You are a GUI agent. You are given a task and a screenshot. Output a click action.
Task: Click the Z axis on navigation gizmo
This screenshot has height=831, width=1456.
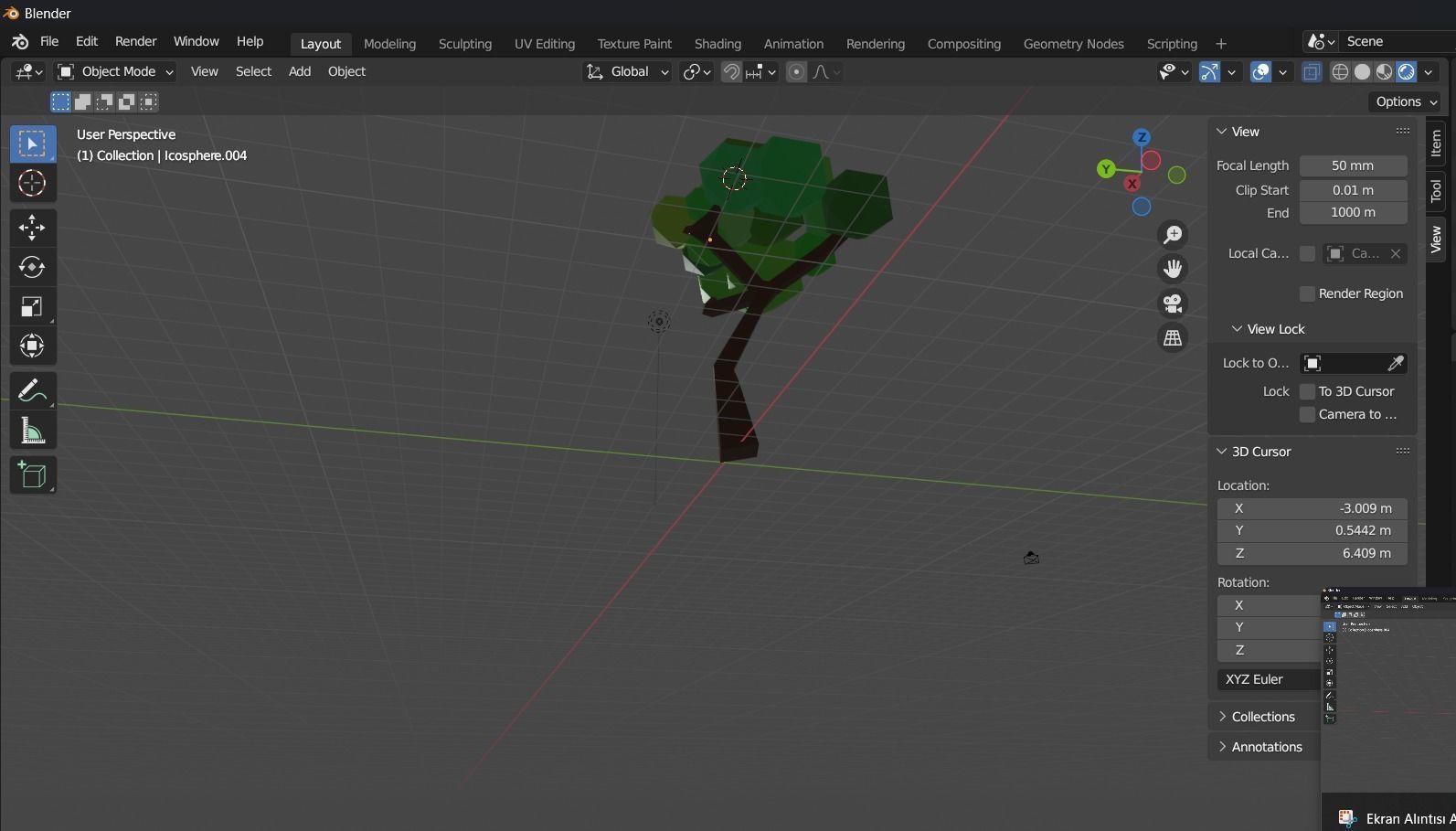click(1142, 137)
